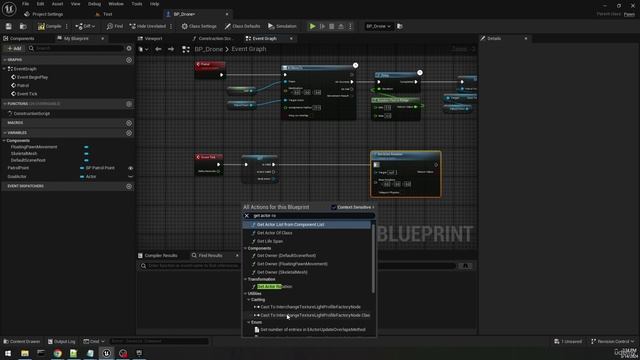Collapse the Components variable category
Viewport: 640px width, 360px height.
[x=4, y=140]
